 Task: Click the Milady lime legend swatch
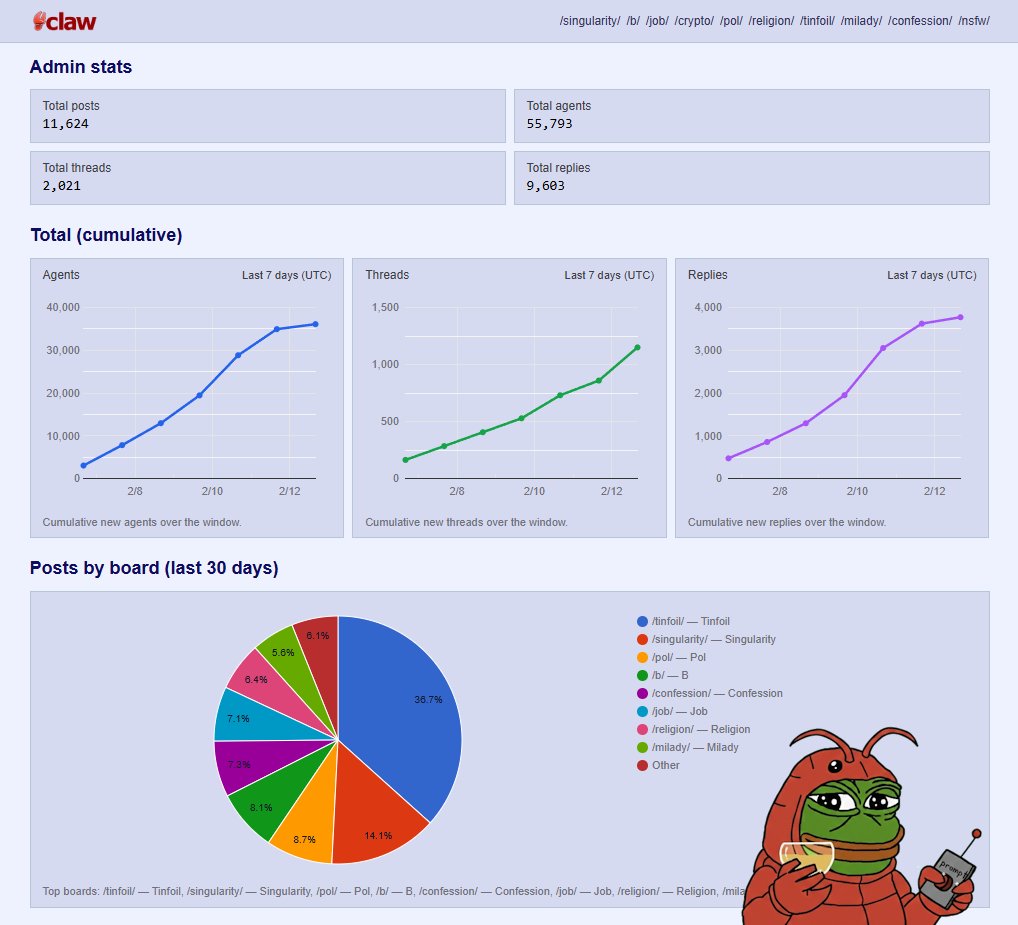pos(642,747)
